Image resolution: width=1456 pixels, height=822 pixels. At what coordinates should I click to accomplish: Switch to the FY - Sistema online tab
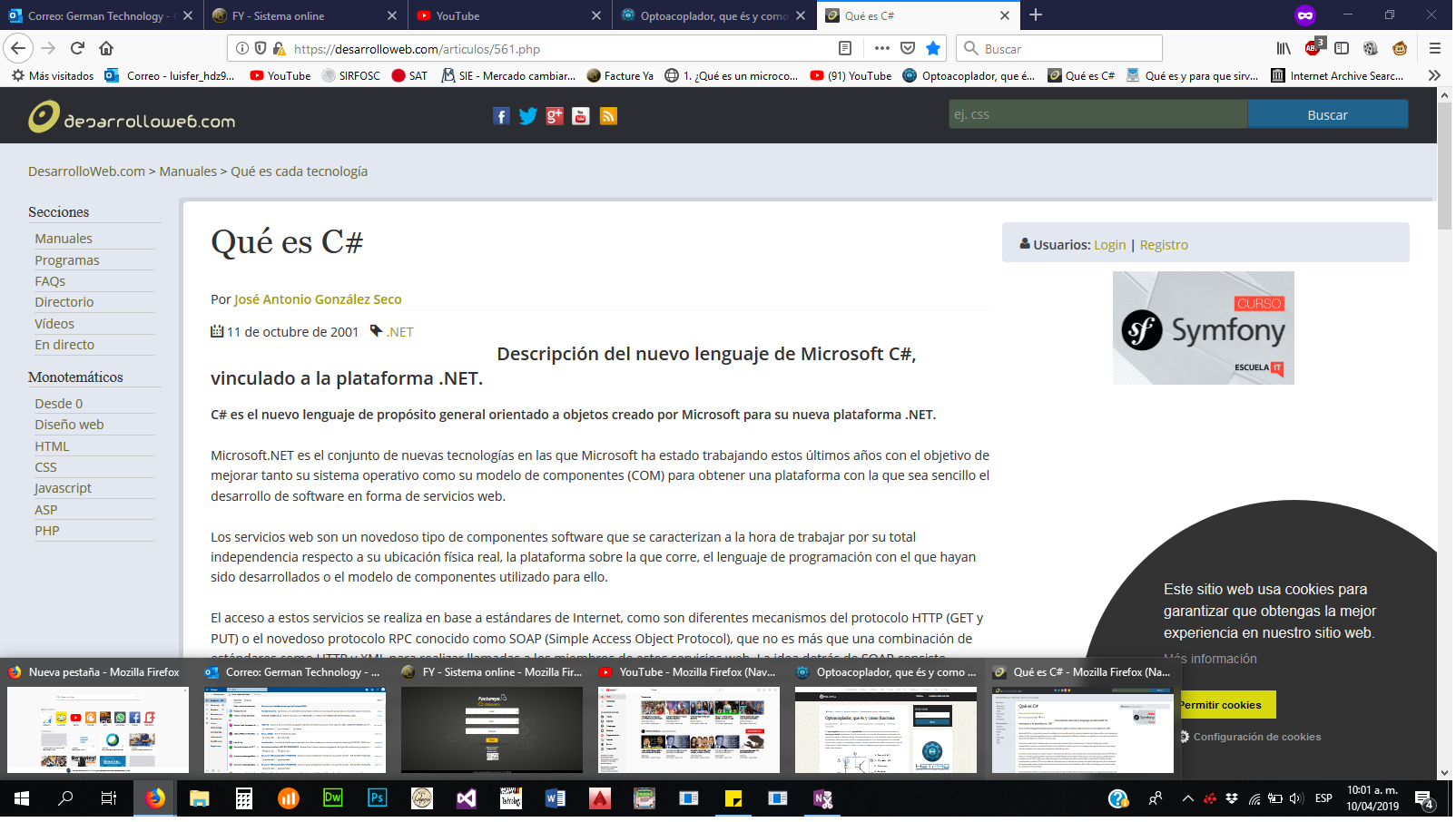[x=304, y=15]
